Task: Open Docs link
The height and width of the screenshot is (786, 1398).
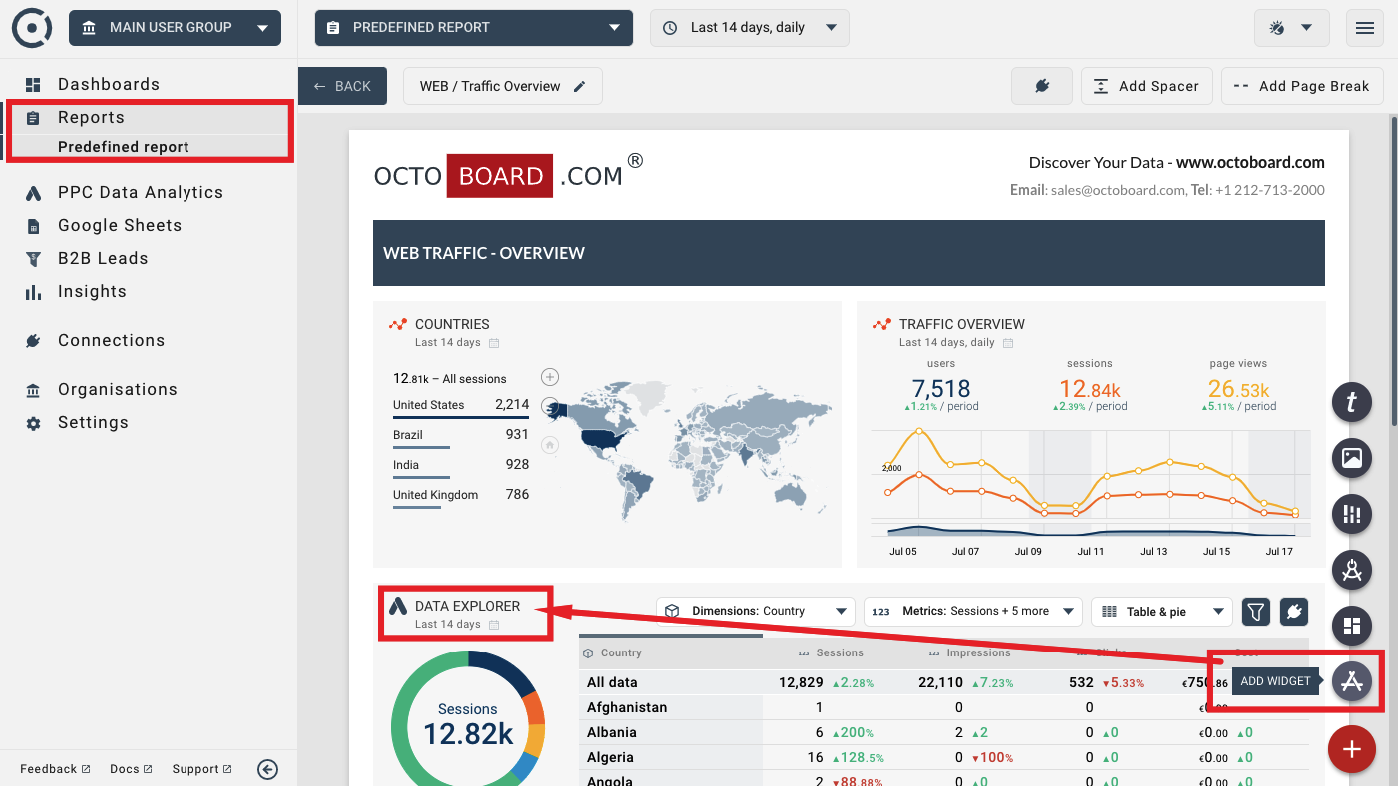Action: pos(131,769)
